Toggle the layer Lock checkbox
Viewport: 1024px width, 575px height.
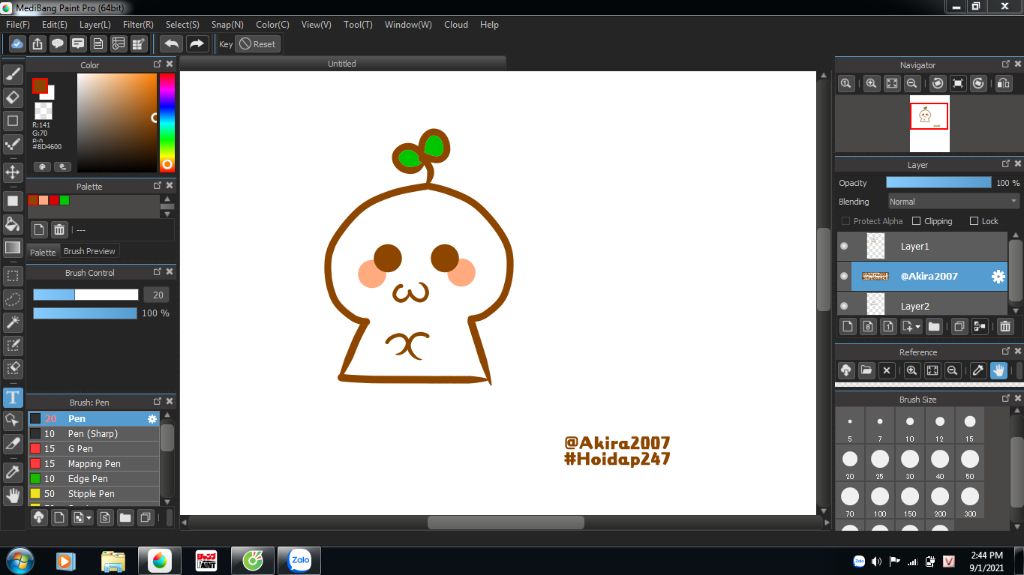coord(974,221)
